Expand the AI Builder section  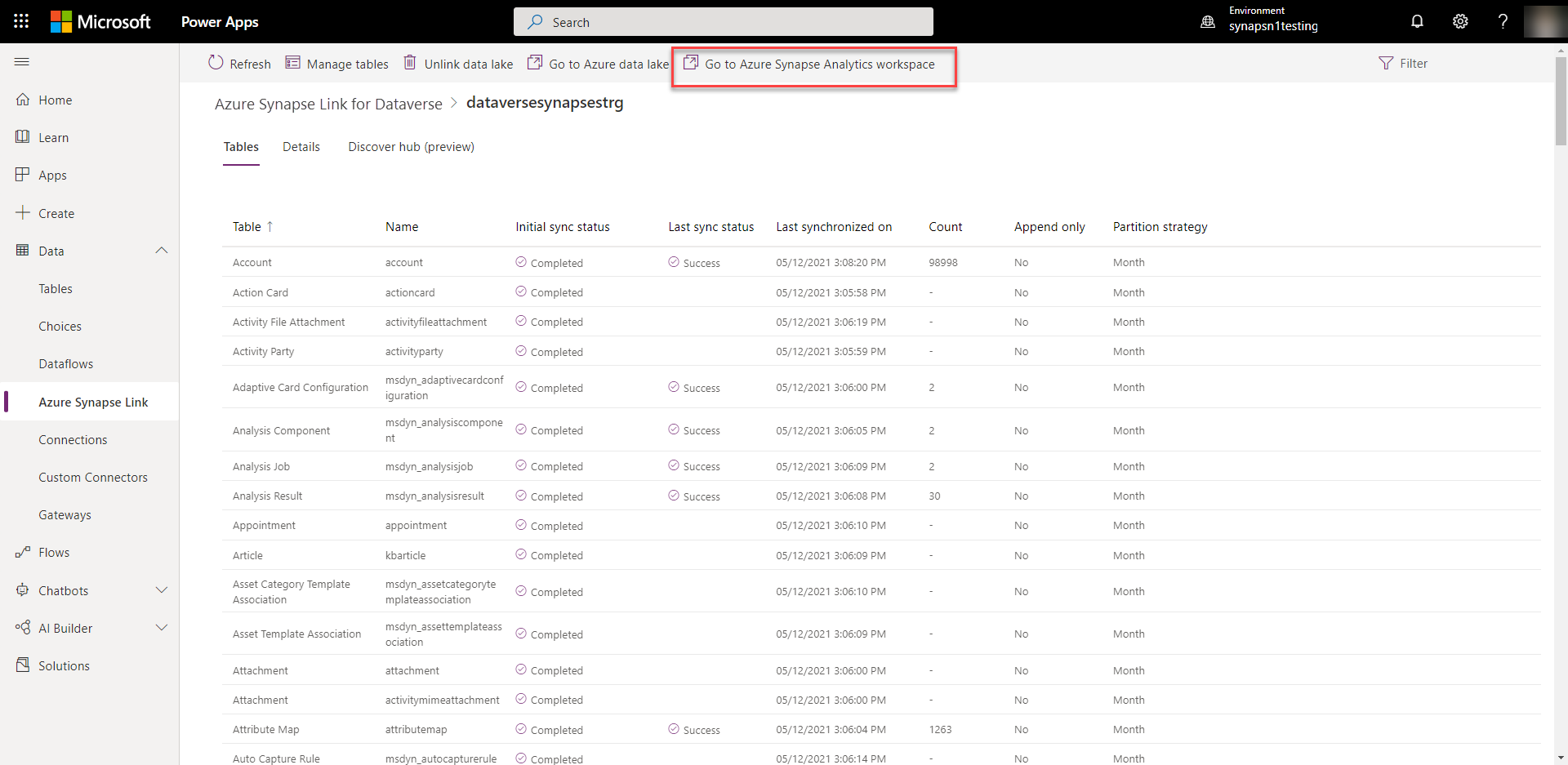(161, 627)
